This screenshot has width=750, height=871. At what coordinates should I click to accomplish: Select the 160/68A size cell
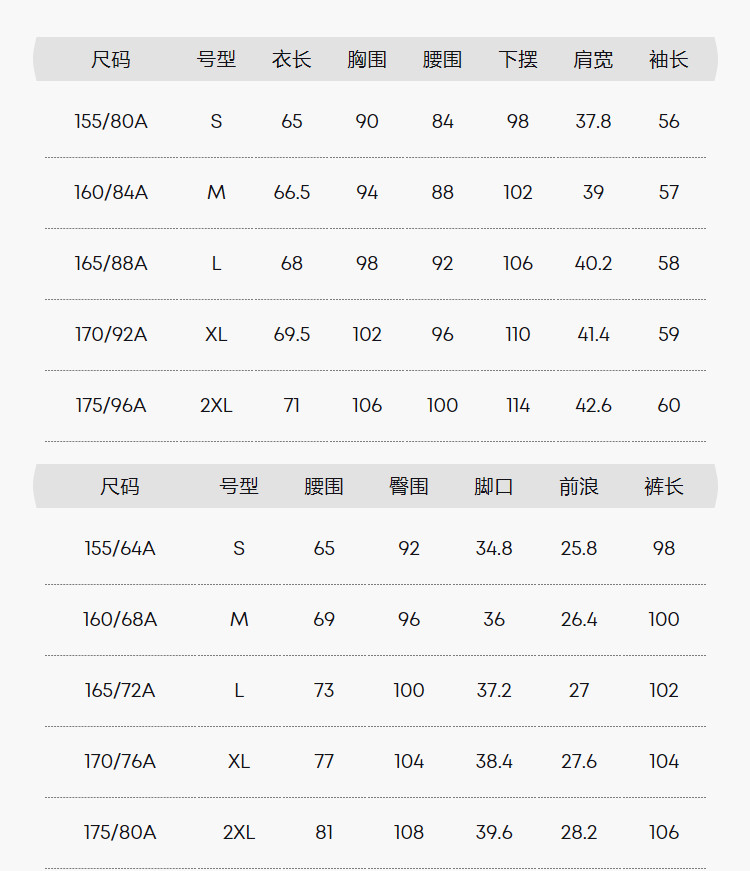[x=120, y=620]
